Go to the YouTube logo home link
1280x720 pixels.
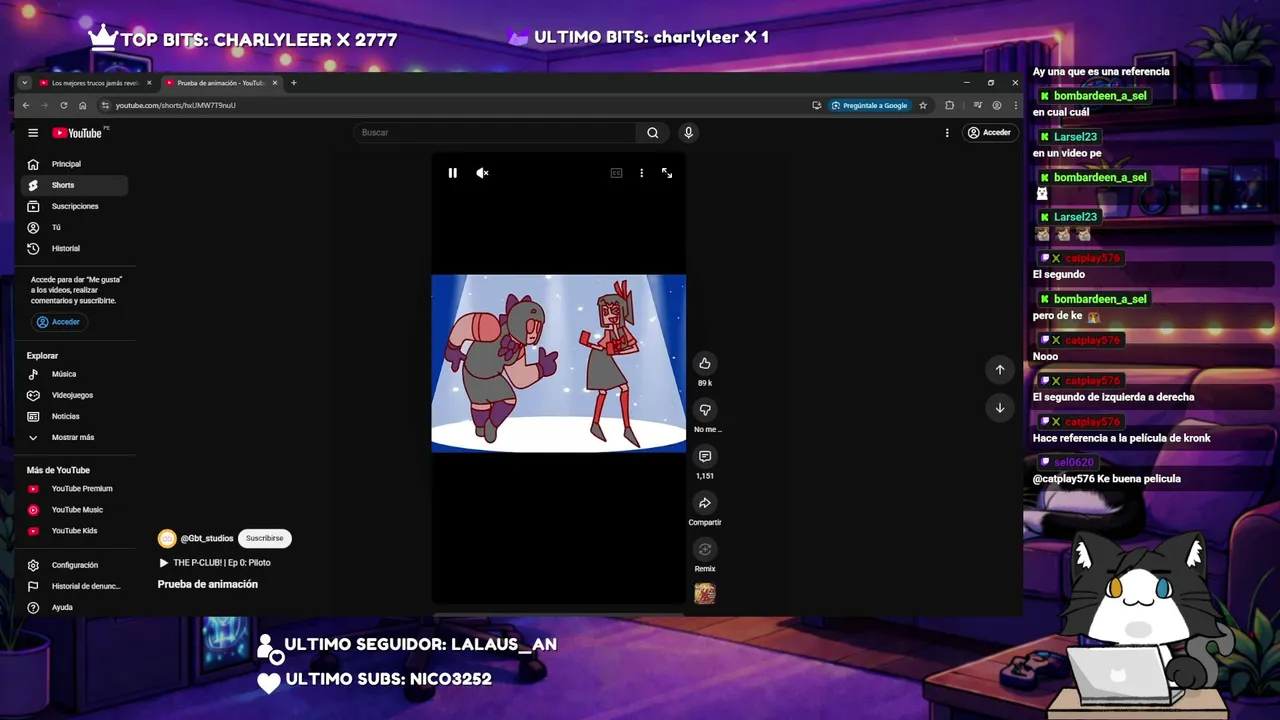tap(79, 133)
